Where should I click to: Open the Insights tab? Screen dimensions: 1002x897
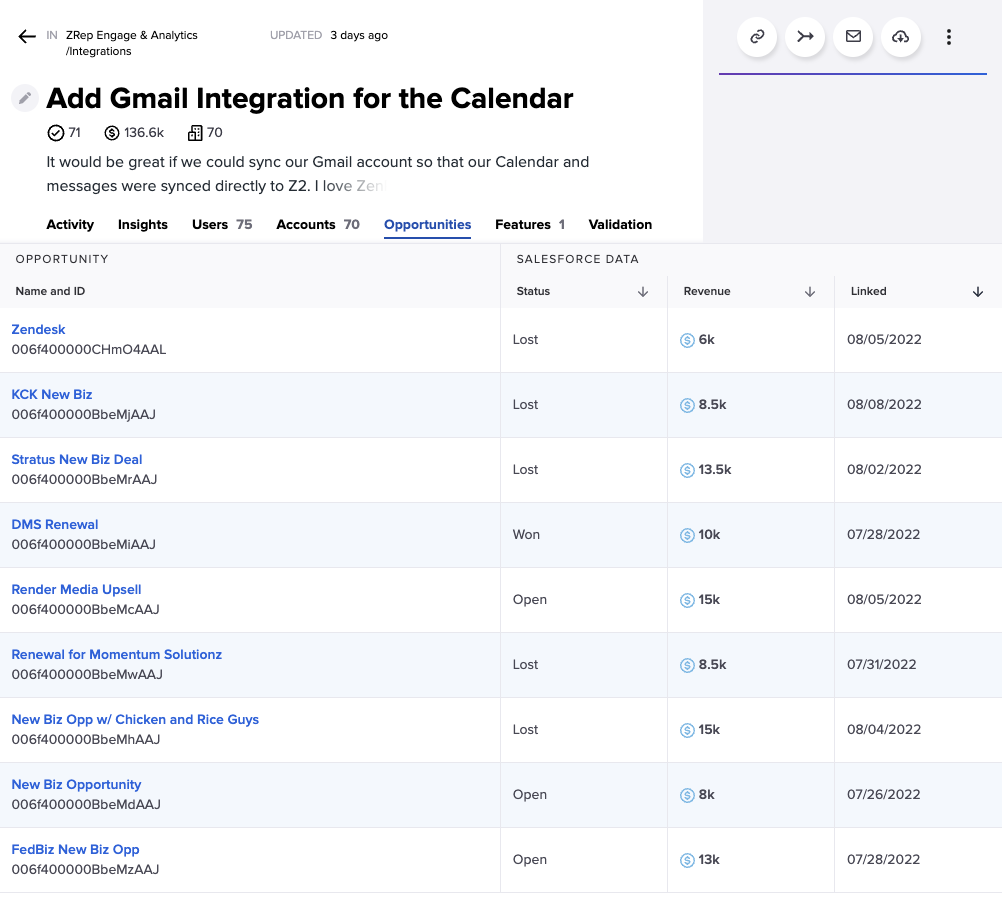[x=143, y=225]
